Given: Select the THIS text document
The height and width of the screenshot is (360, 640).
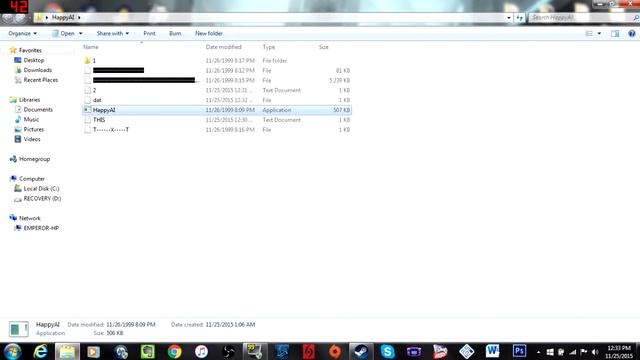Looking at the screenshot, I should point(216,120).
